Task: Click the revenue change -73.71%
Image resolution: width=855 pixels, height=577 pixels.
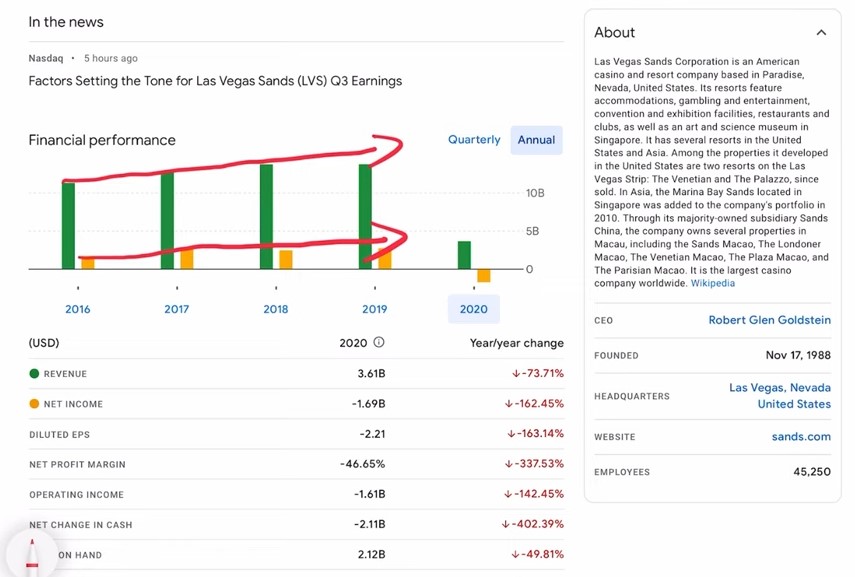Action: (x=538, y=374)
